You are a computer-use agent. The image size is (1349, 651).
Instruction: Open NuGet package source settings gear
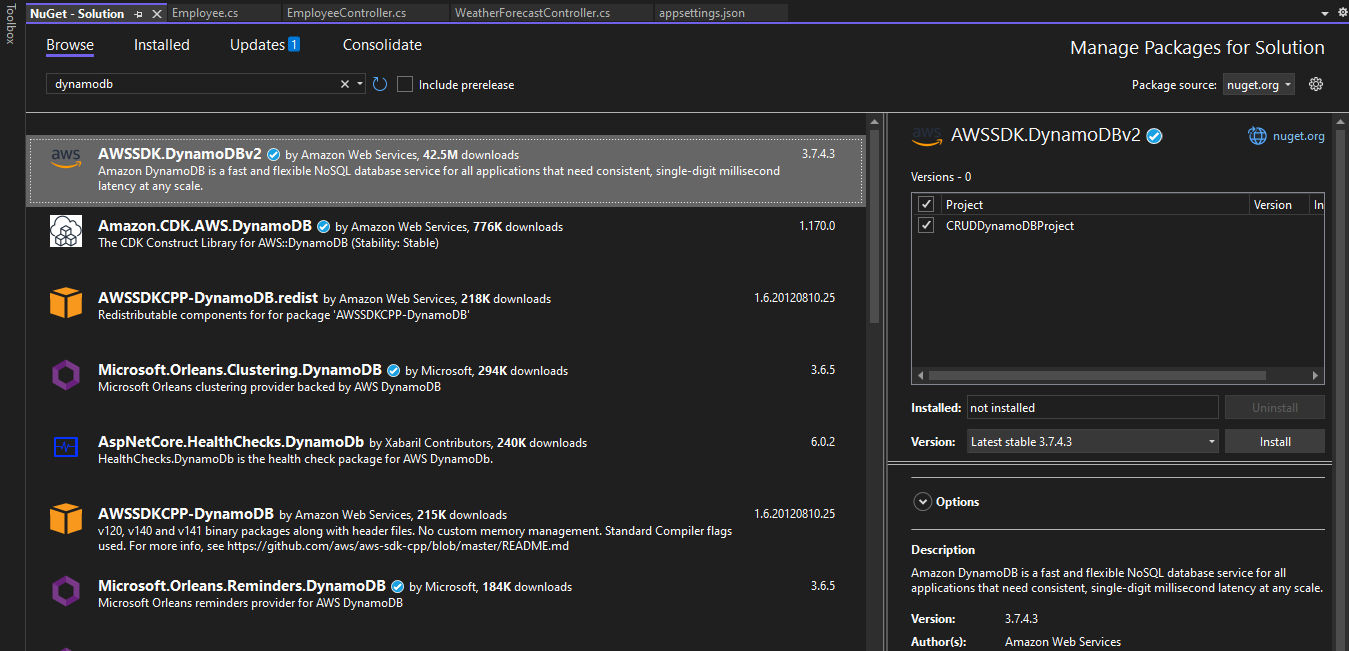tap(1316, 84)
